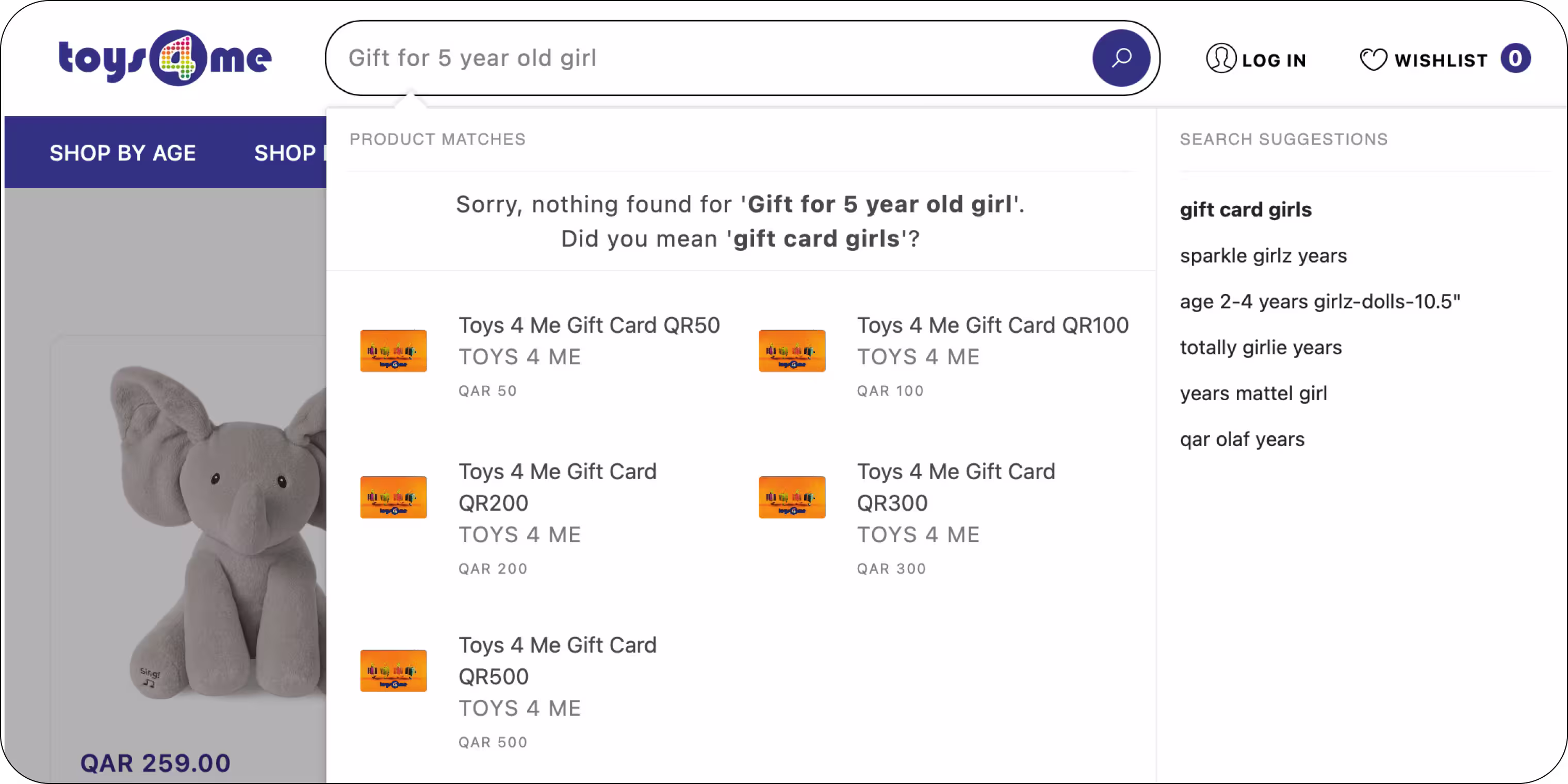Click the QR300 gift card thumbnail
1568x784 pixels.
792,497
